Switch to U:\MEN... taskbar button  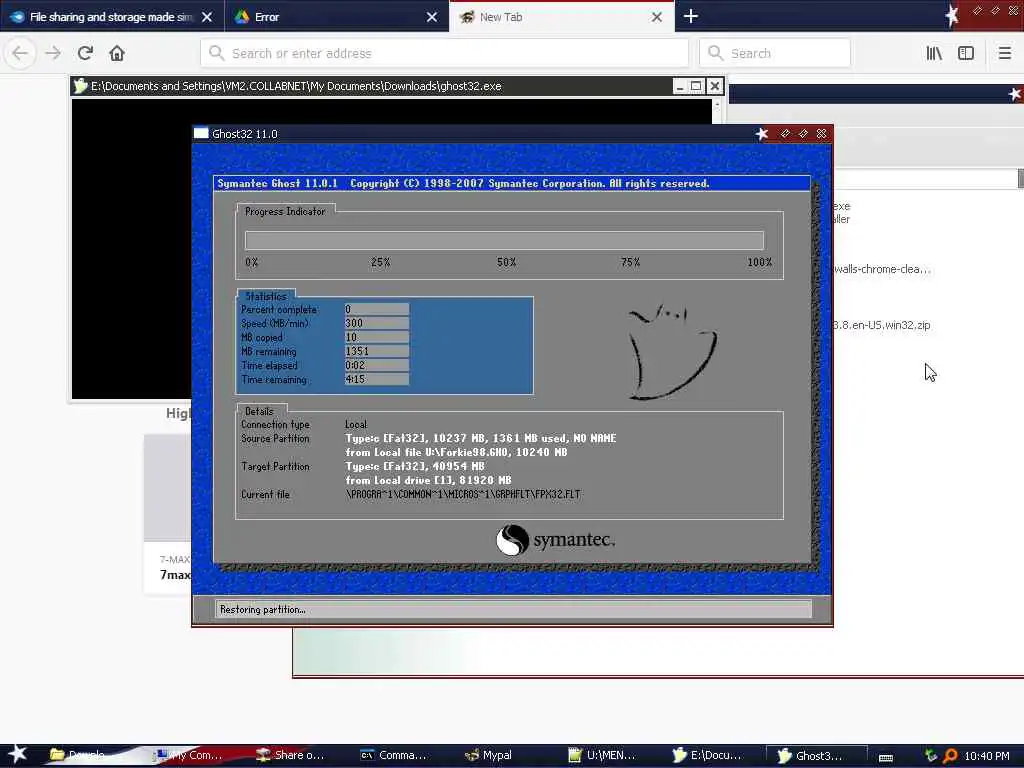pyautogui.click(x=602, y=756)
